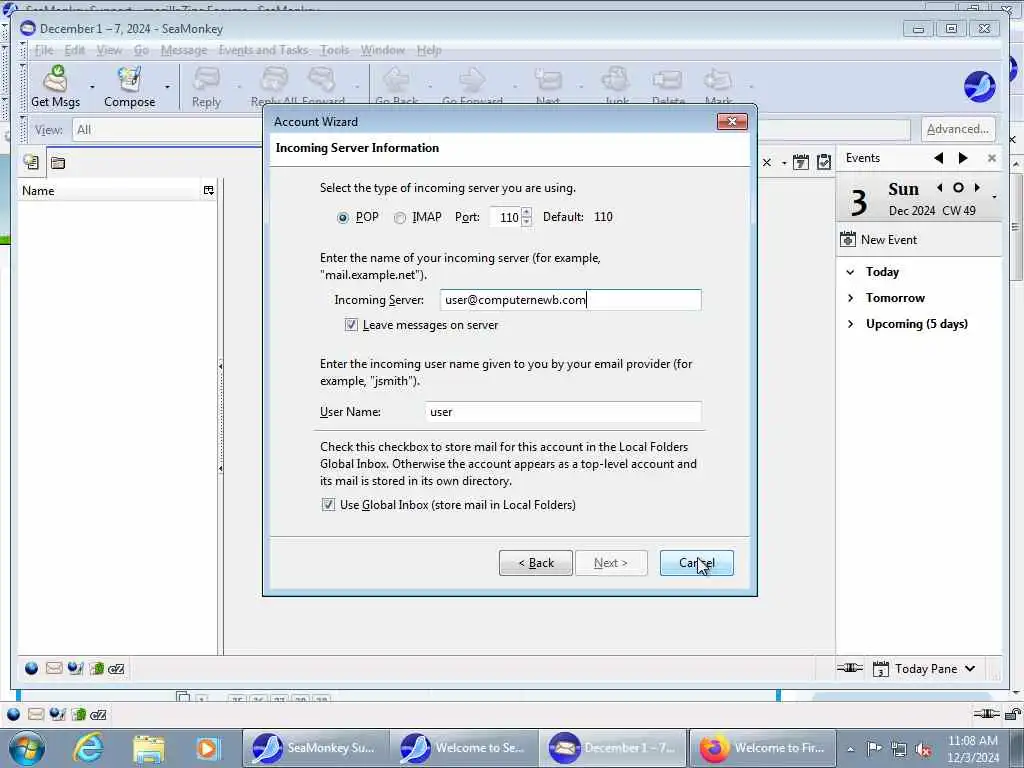Open Compose new message icon

(x=129, y=80)
